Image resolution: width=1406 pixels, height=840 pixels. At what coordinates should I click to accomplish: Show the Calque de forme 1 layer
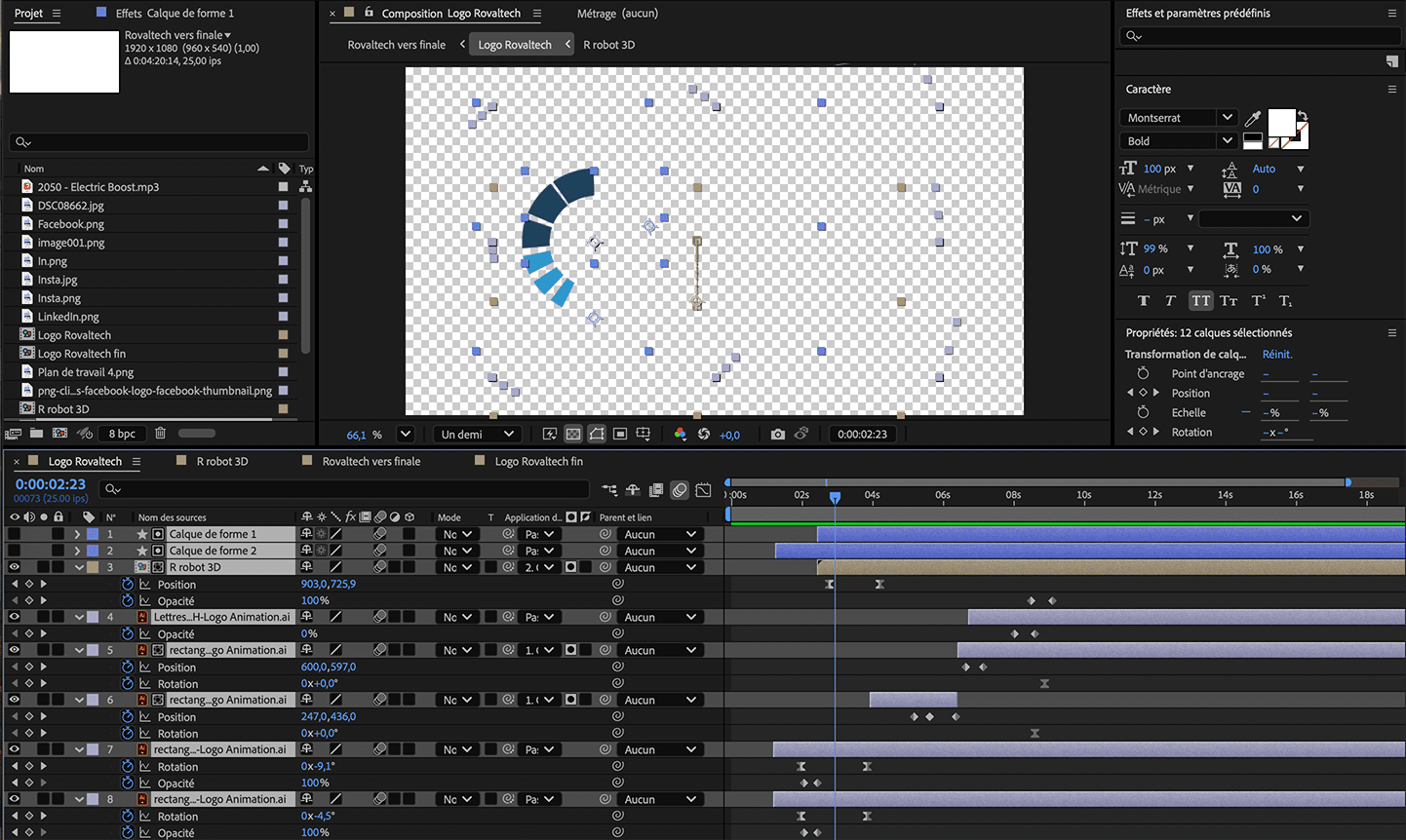coord(14,534)
